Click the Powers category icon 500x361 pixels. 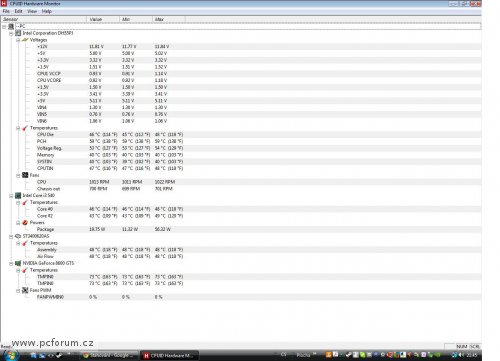(x=25, y=222)
